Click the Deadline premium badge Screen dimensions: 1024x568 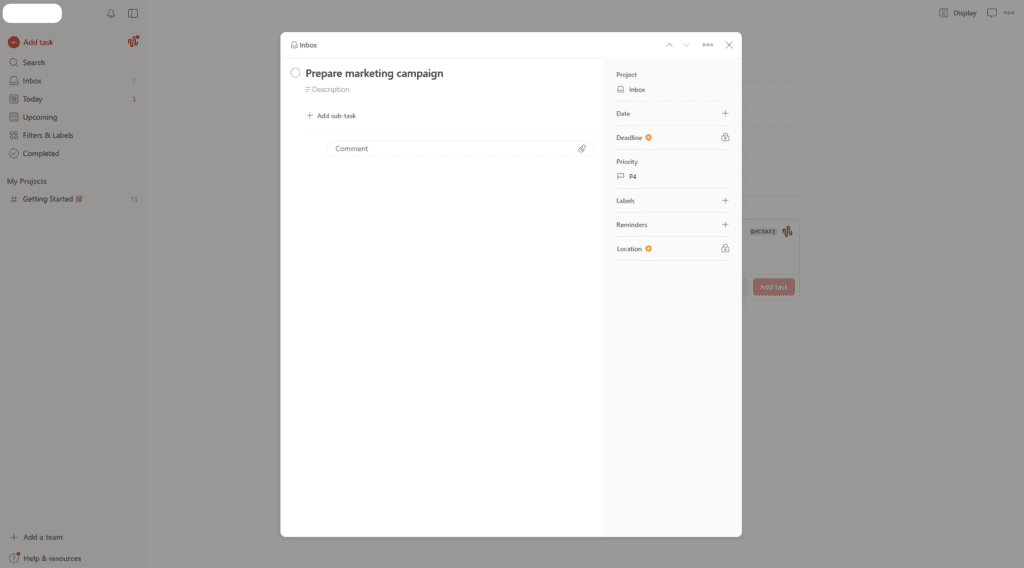click(648, 138)
